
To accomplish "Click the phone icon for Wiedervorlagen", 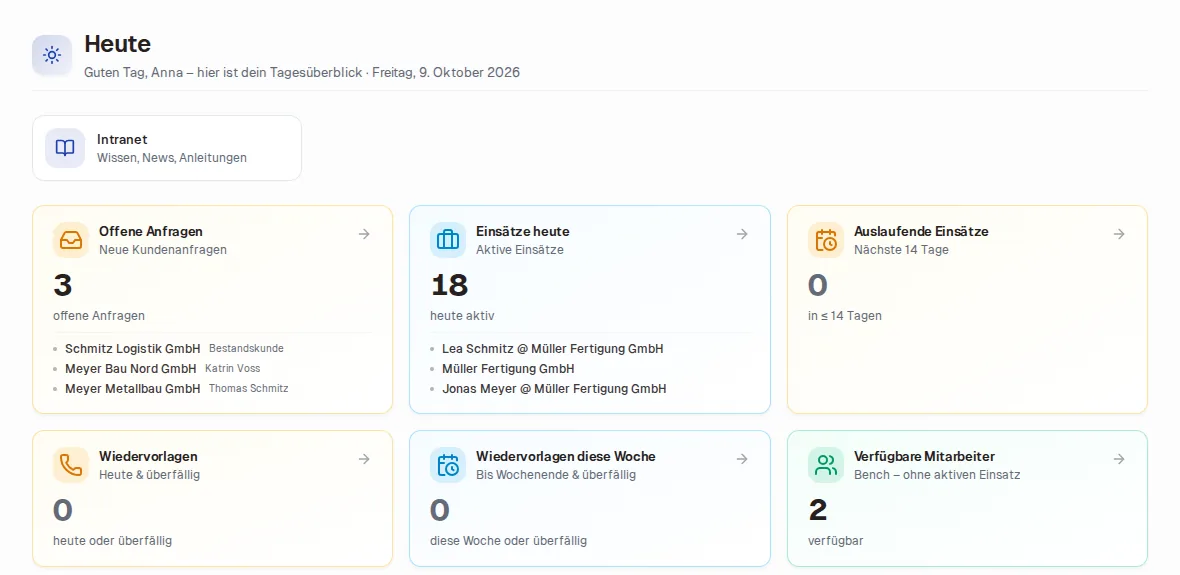I will [x=71, y=465].
